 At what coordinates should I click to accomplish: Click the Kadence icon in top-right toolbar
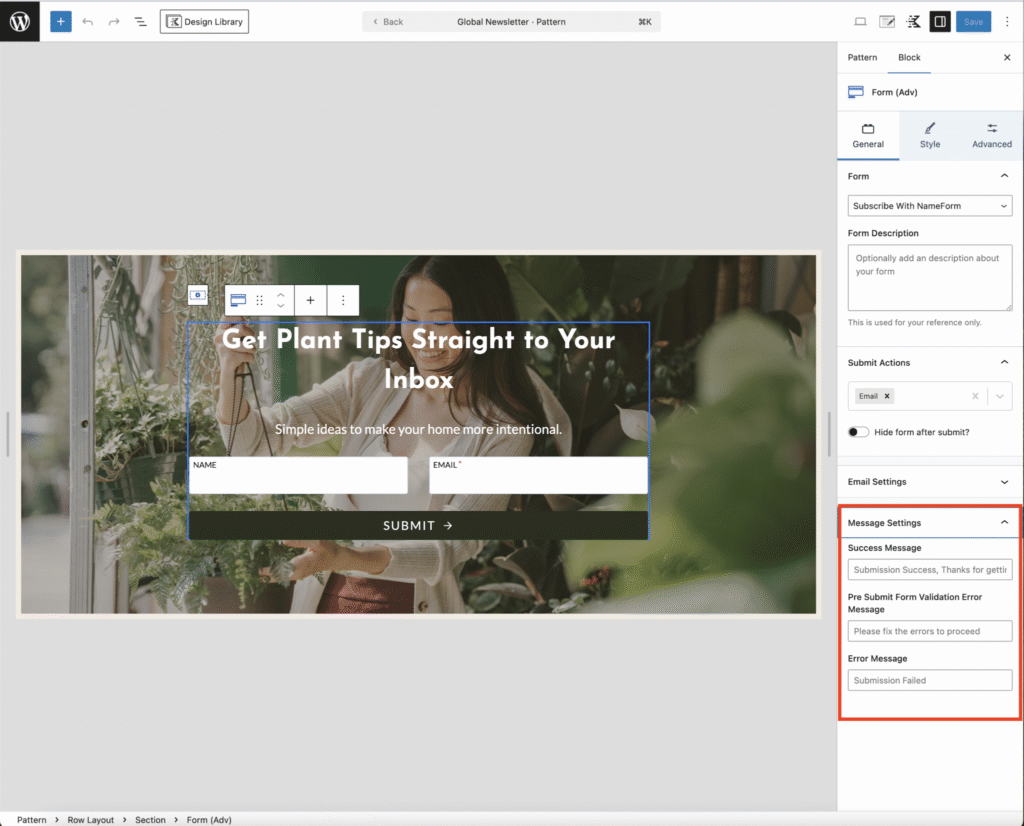click(x=913, y=21)
